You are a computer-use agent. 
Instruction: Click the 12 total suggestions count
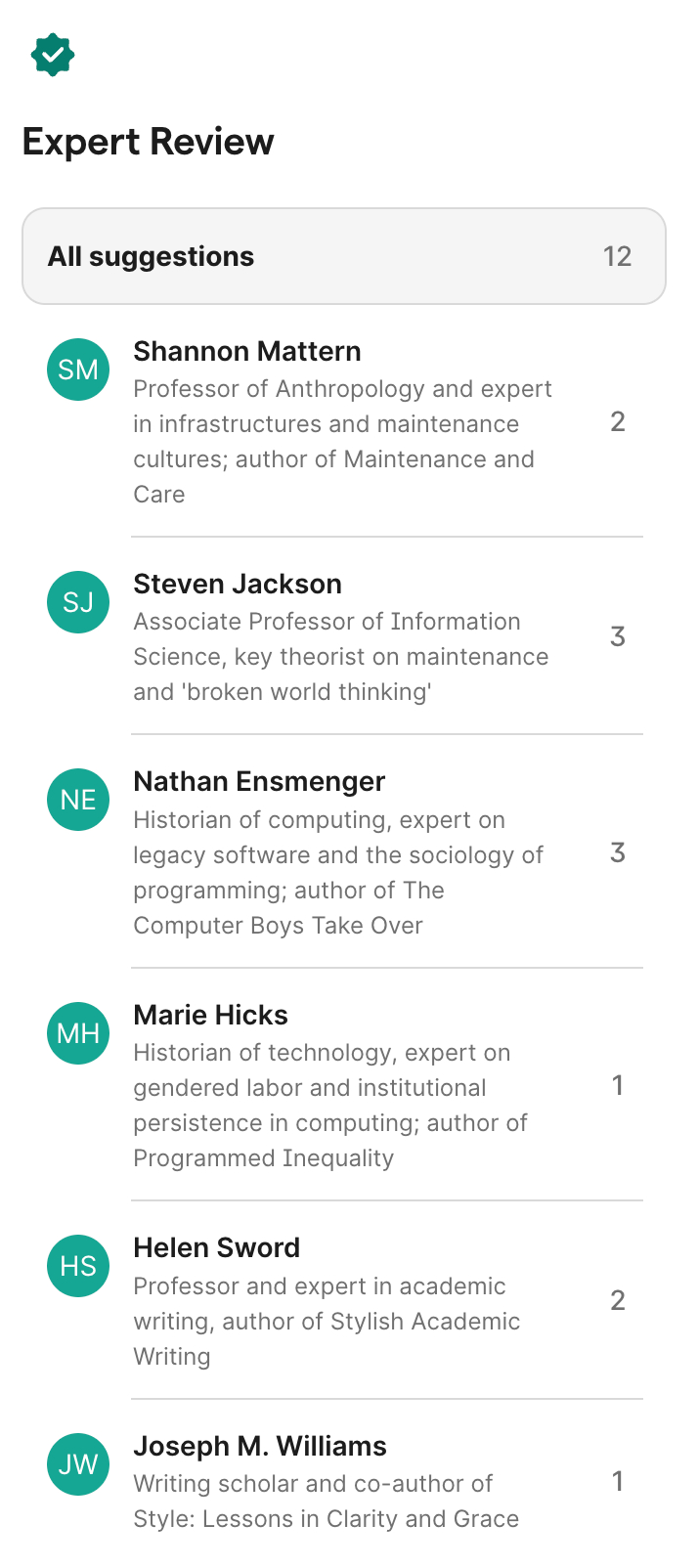[x=617, y=256]
